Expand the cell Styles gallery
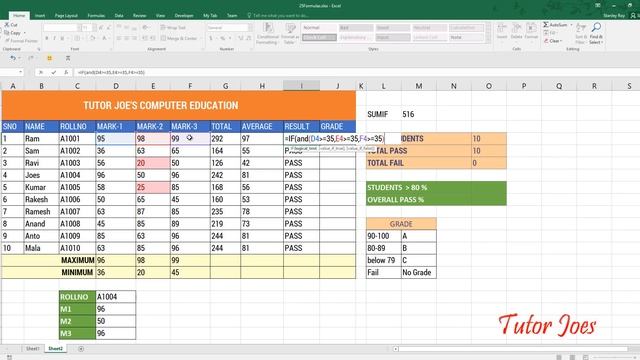This screenshot has width=640, height=360. tap(488, 40)
